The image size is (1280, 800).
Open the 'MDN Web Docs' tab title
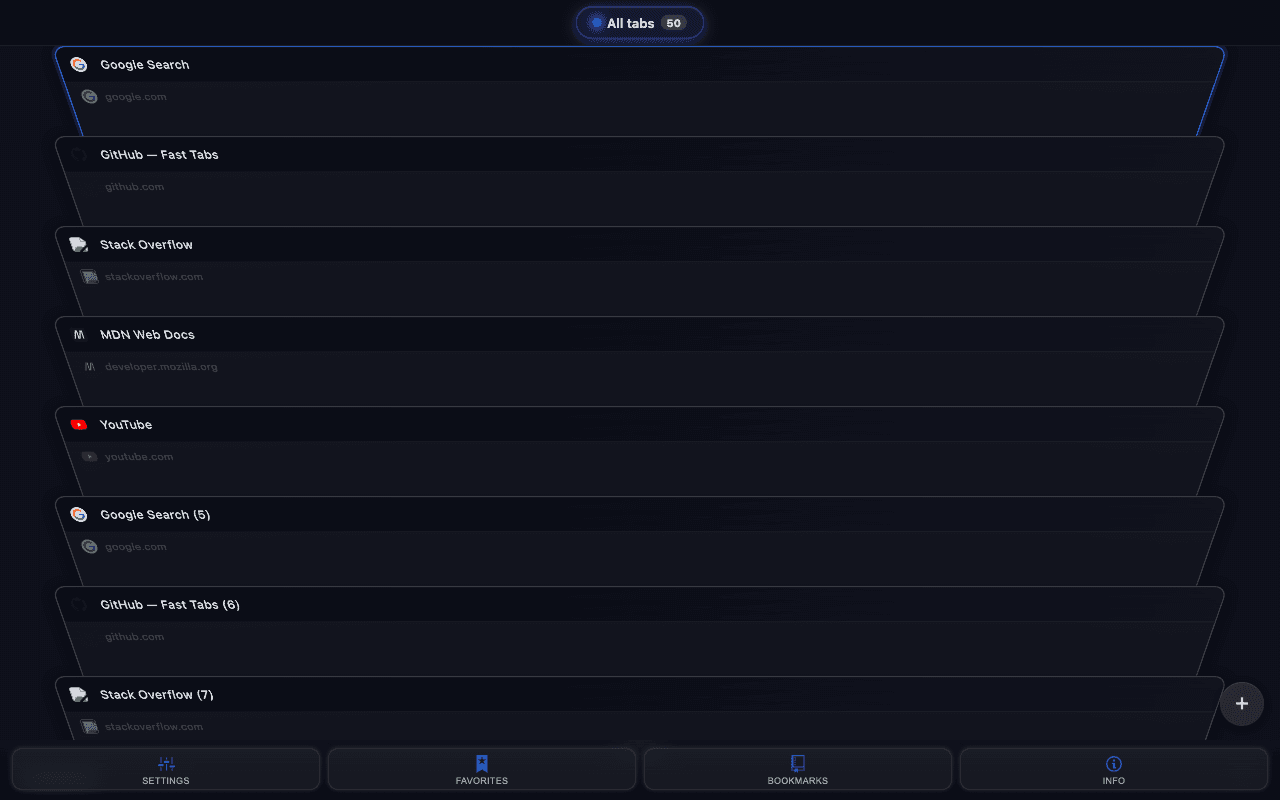147,335
